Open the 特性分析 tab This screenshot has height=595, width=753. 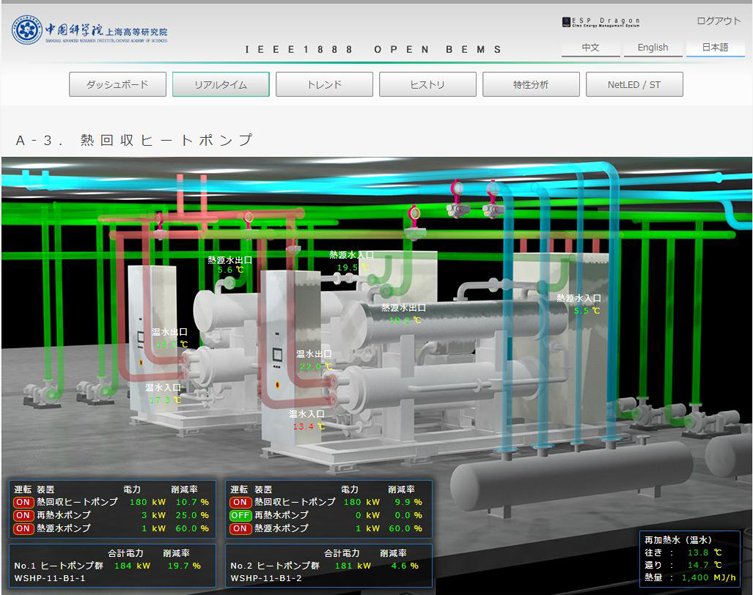pyautogui.click(x=531, y=85)
